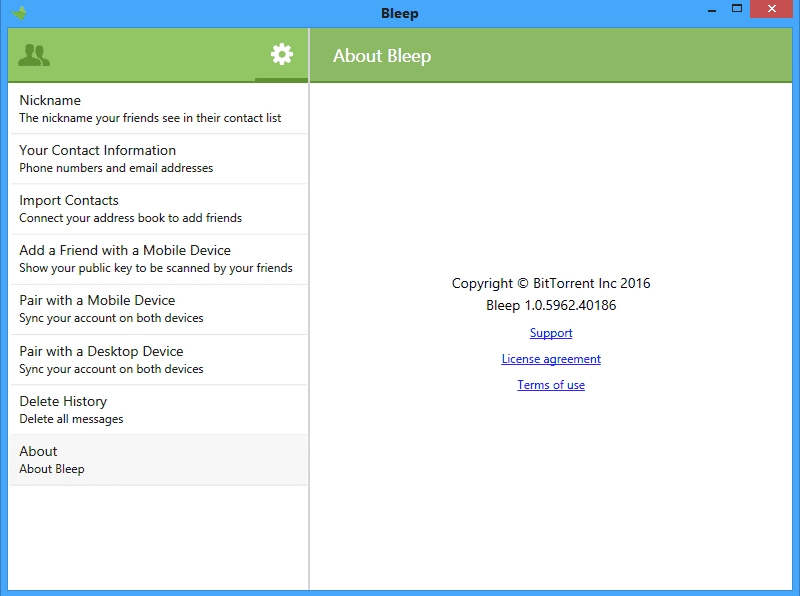
Task: Open the Nickname setting
Action: click(159, 109)
